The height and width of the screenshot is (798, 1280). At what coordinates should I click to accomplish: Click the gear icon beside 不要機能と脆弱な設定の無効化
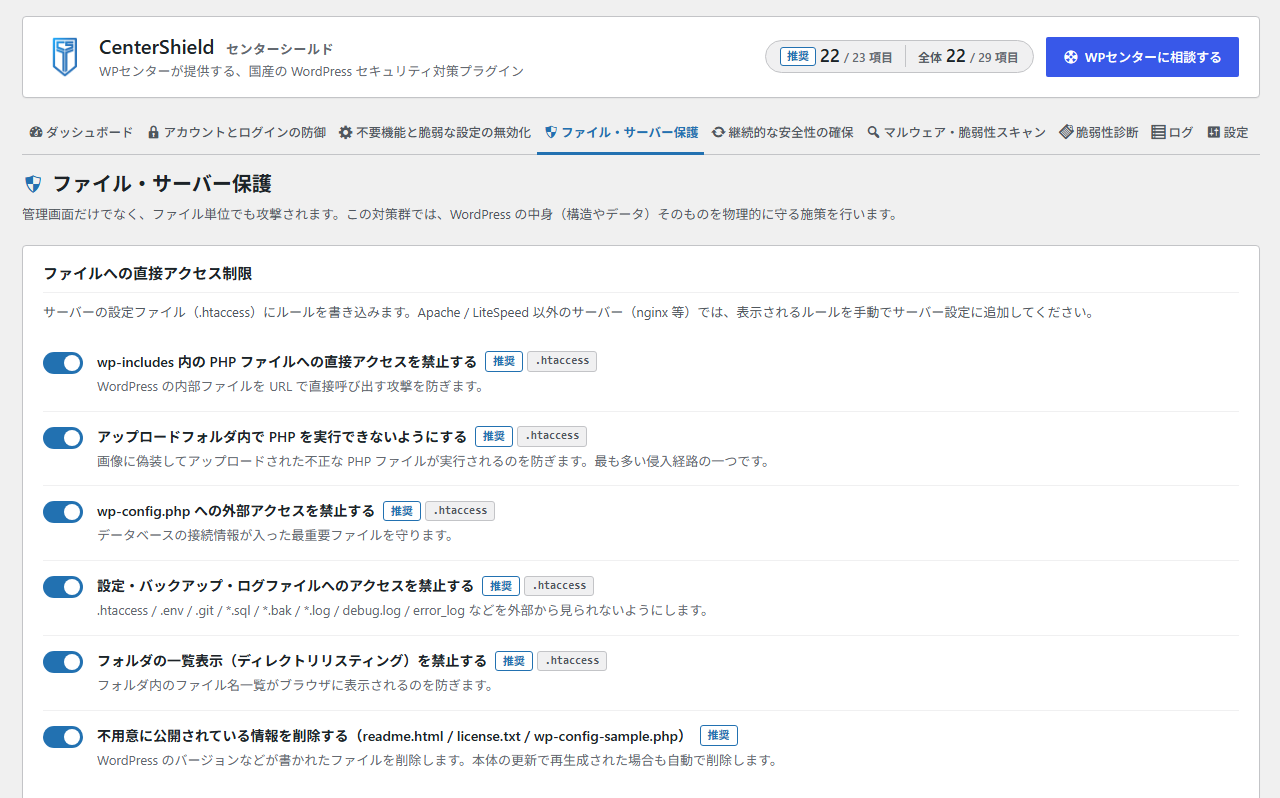(x=345, y=132)
